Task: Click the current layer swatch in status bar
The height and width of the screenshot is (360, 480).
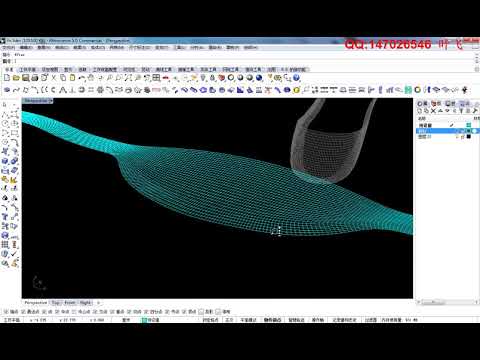Action: (x=144, y=320)
